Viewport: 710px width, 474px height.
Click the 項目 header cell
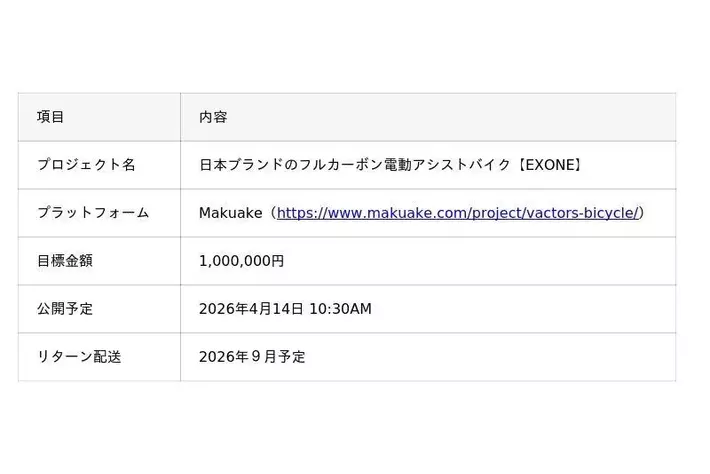pos(51,117)
